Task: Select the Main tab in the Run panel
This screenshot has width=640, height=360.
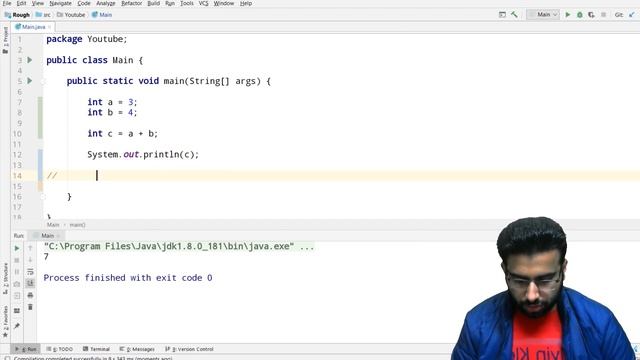Action: tap(47, 236)
